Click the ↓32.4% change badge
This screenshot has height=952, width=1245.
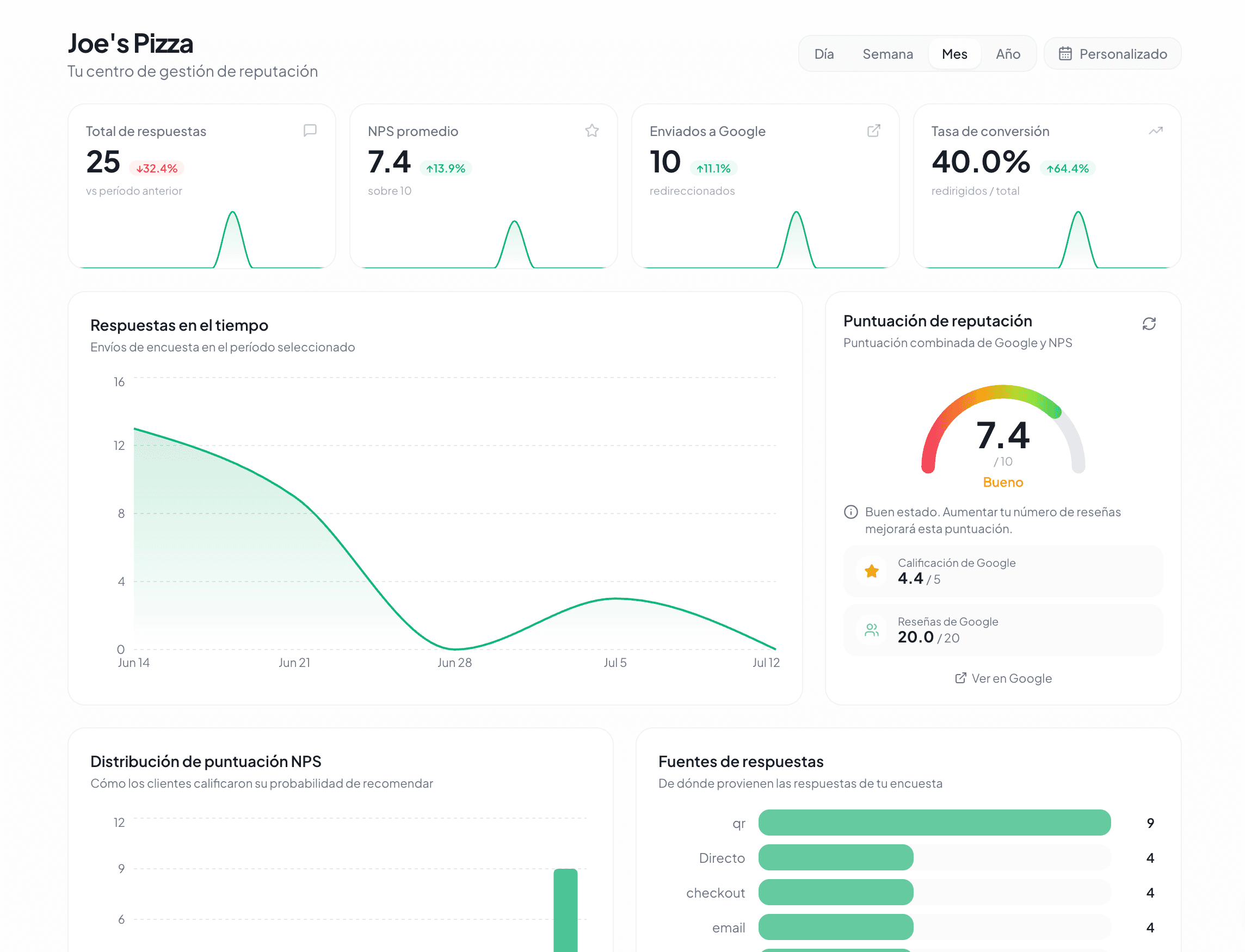[x=157, y=168]
